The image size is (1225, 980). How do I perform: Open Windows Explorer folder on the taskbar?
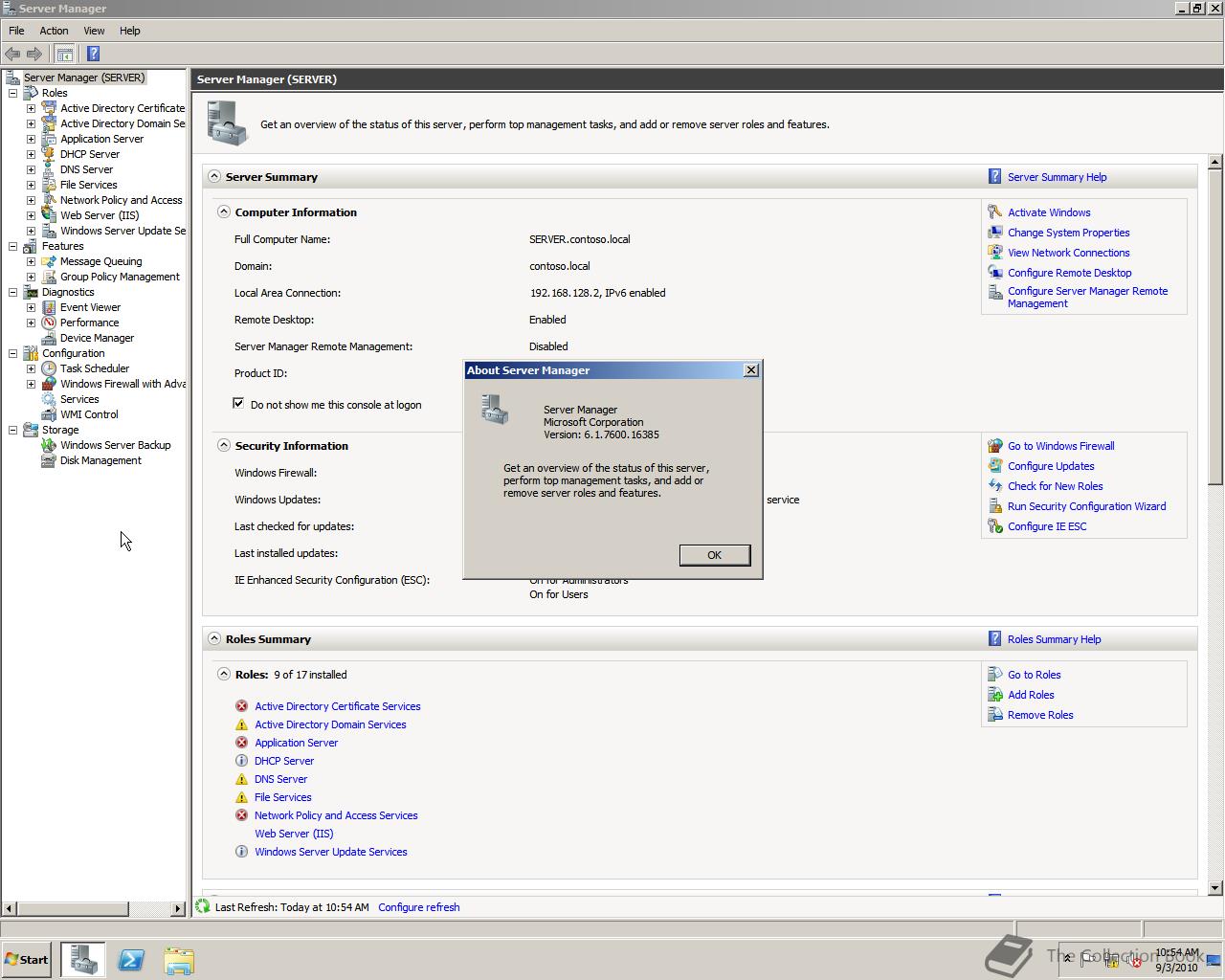pyautogui.click(x=179, y=960)
